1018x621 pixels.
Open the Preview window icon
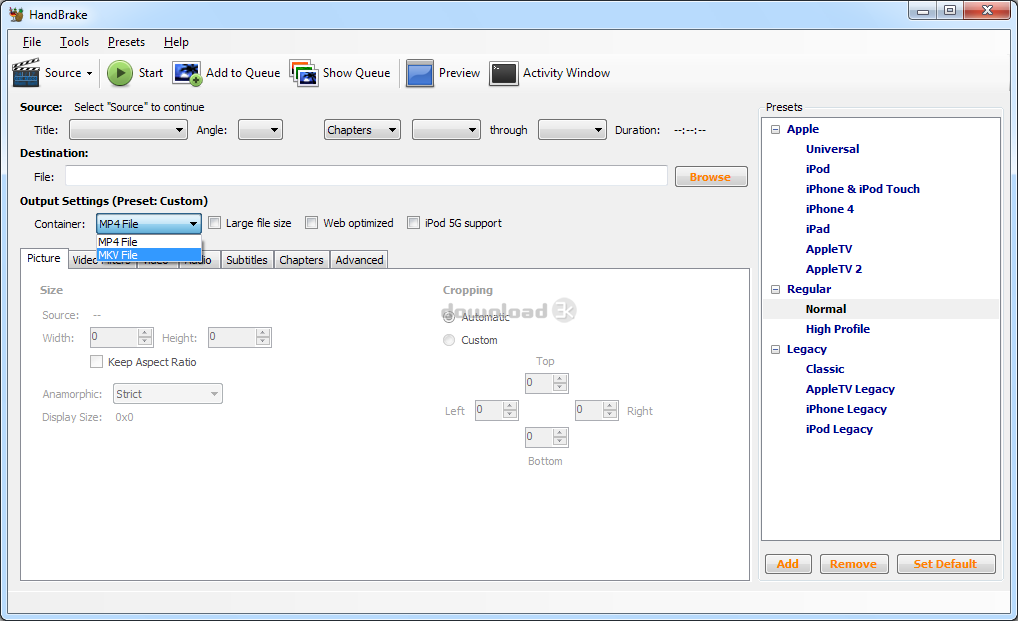[418, 72]
